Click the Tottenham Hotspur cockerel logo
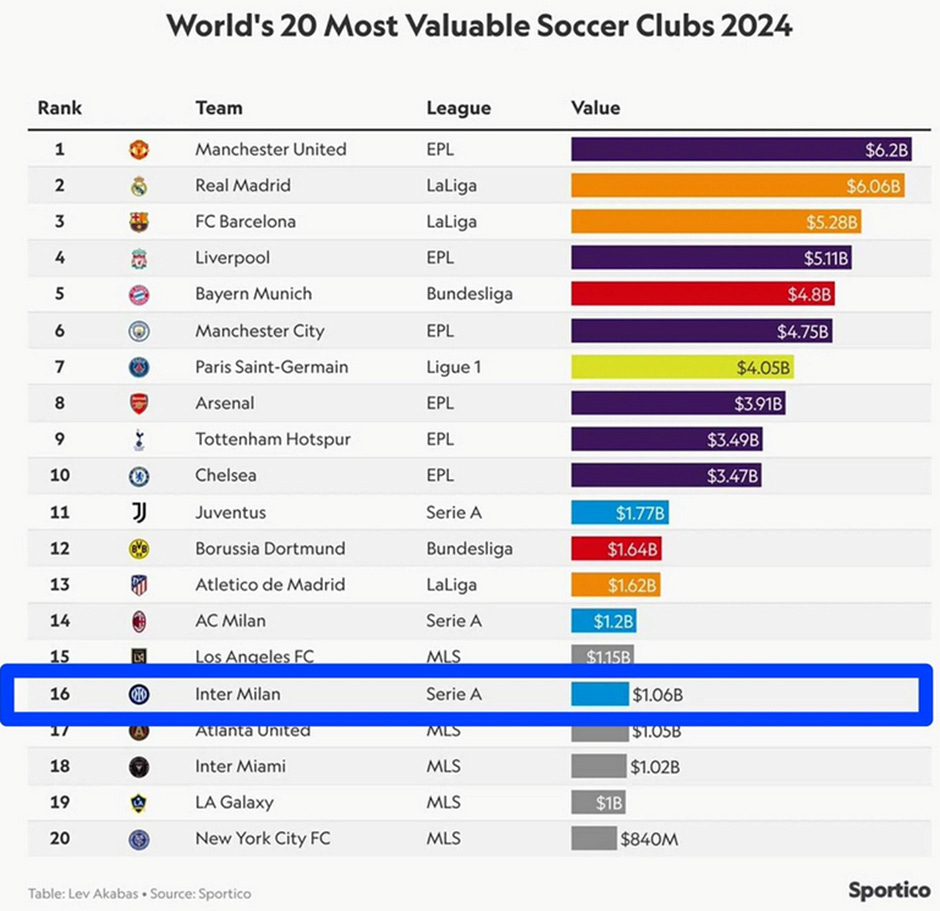 (x=139, y=439)
